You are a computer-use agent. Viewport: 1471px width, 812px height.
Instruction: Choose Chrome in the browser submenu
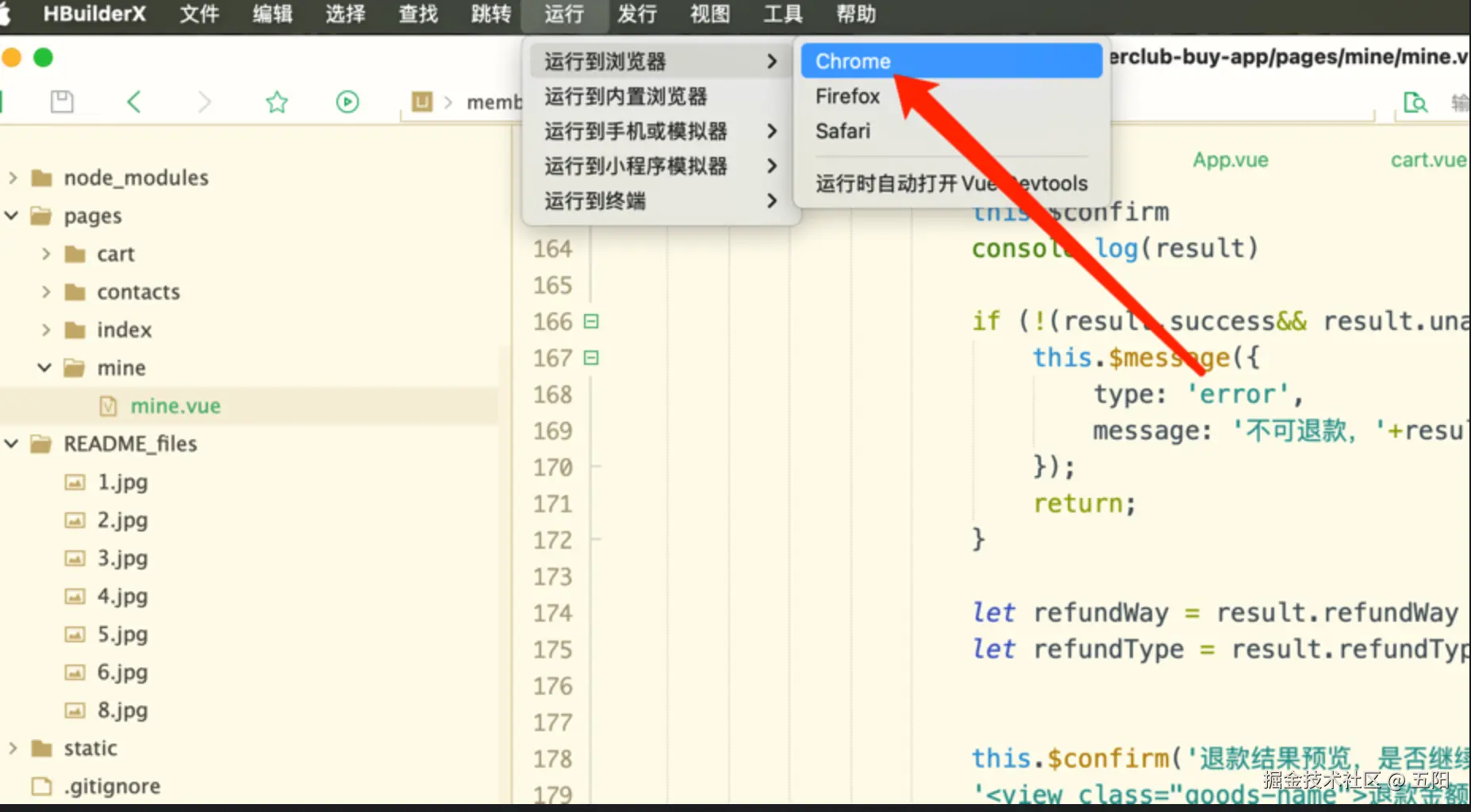(x=951, y=61)
